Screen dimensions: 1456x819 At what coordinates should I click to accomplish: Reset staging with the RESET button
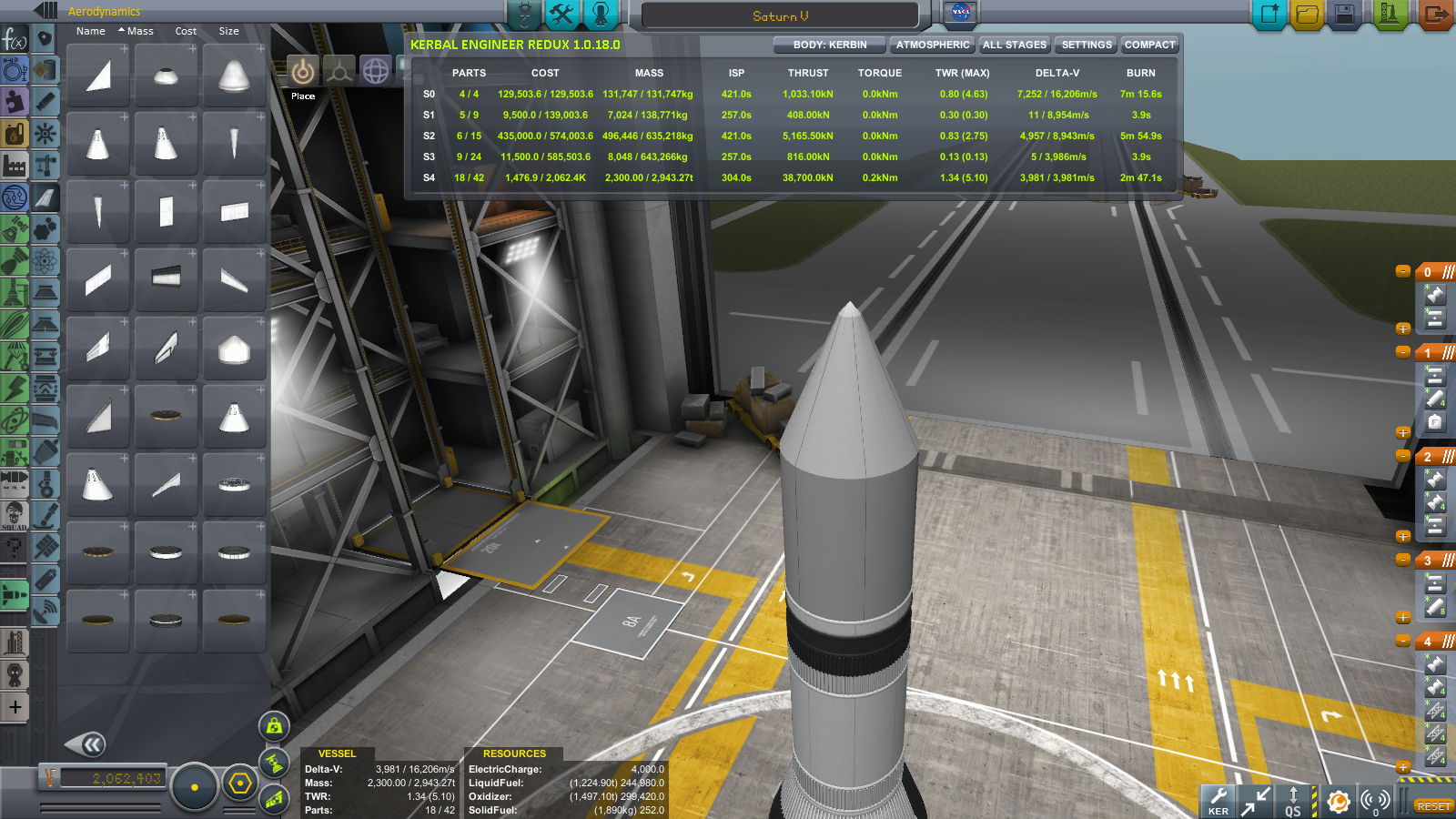pyautogui.click(x=1433, y=806)
